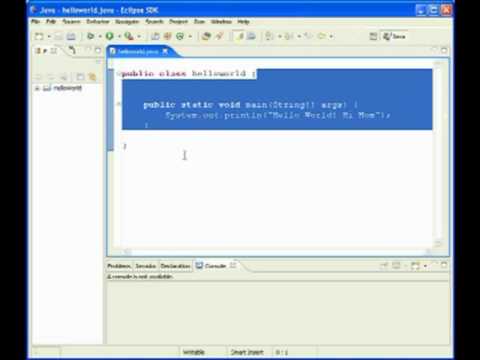Open the Window menu
This screenshot has width=480, height=360.
(221, 22)
